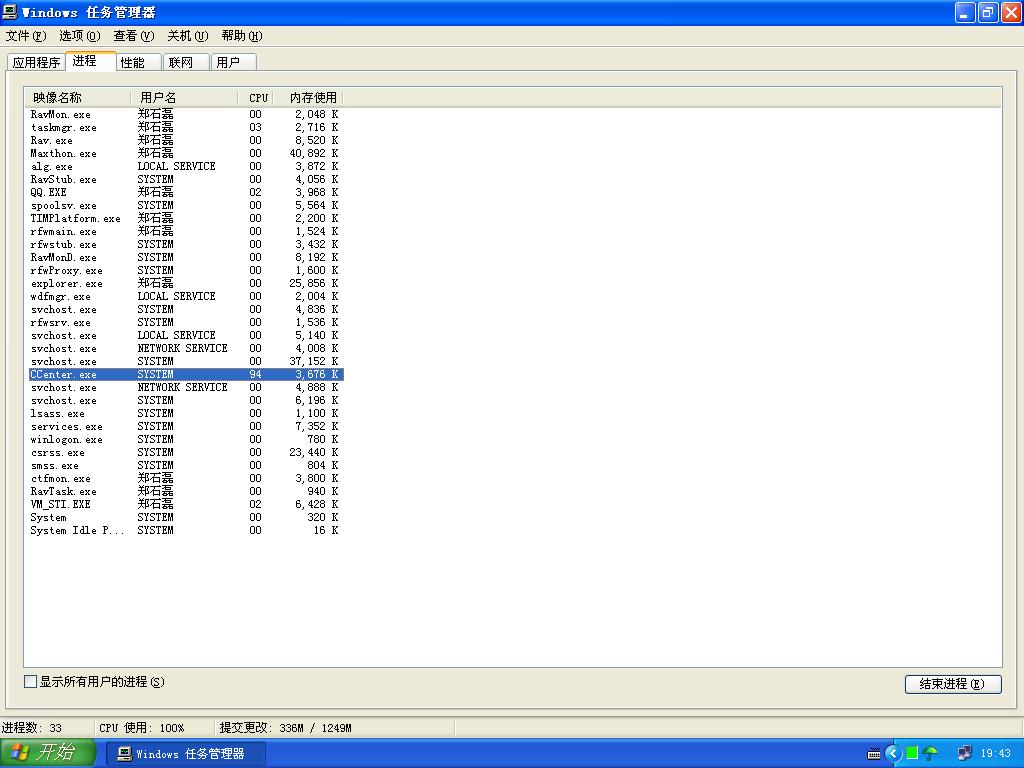Click the svchost.exe row using 37,152 K
This screenshot has height=768, width=1024.
(x=185, y=362)
